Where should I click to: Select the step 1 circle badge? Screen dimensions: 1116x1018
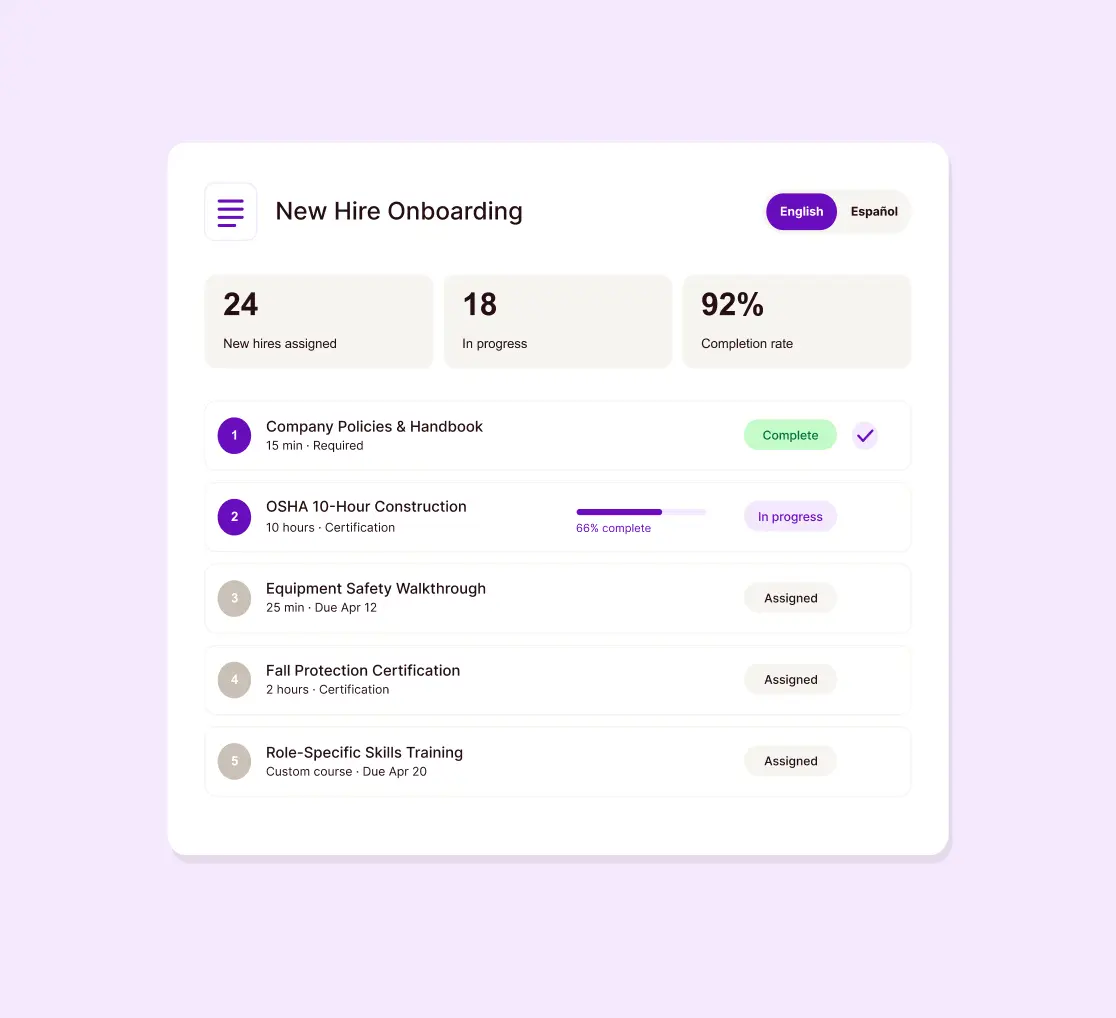(x=234, y=436)
